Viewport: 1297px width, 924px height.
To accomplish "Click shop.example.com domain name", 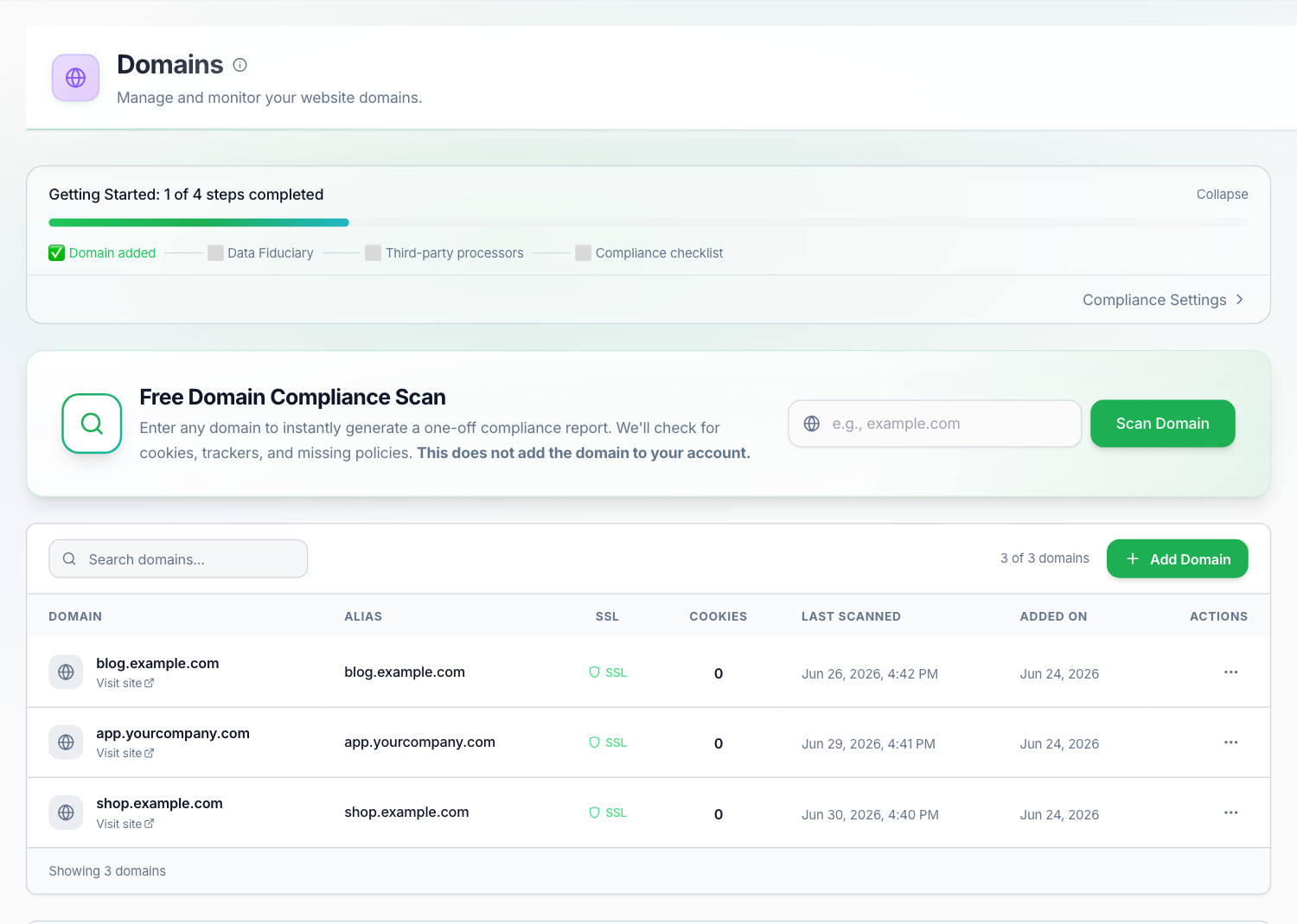I will click(x=159, y=803).
